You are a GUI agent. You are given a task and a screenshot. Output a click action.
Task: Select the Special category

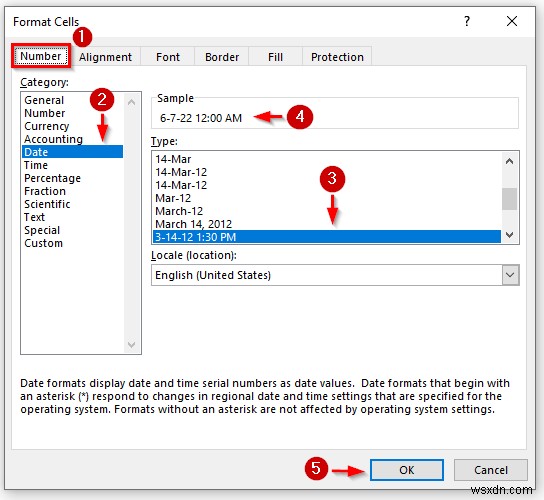[x=72, y=230]
